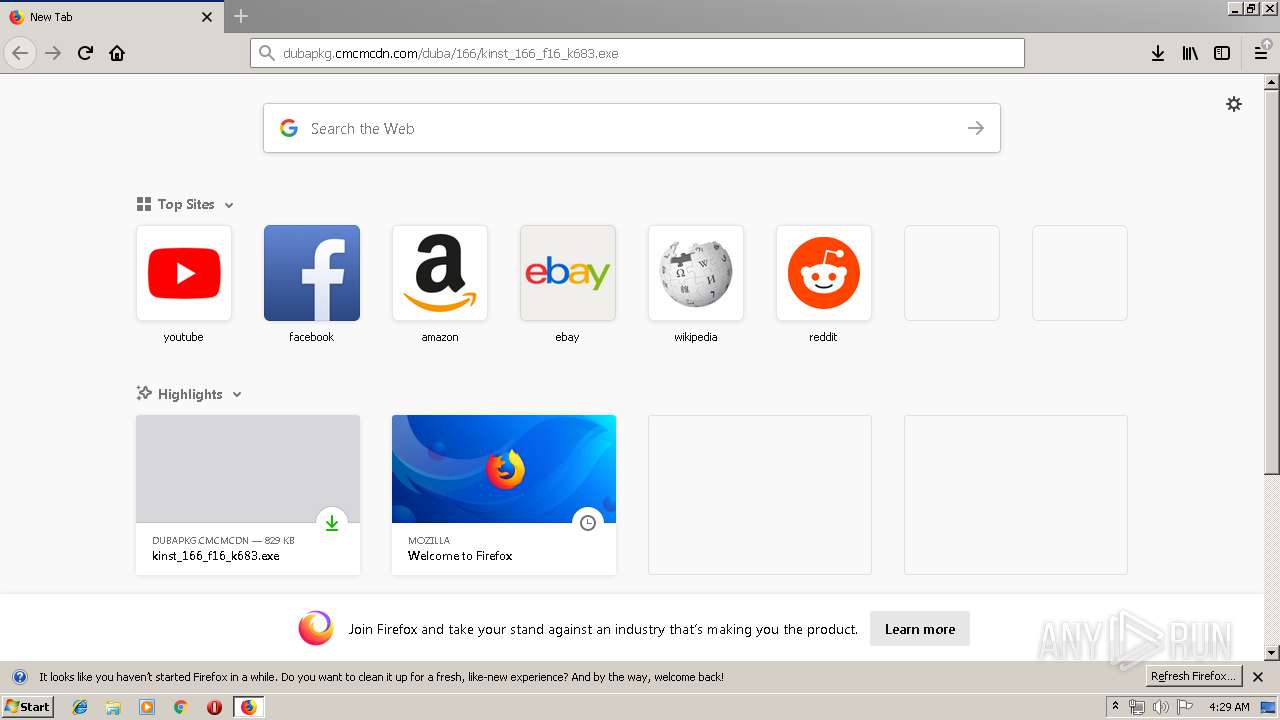1280x720 pixels.
Task: Click the Action Center flag tray icon
Action: (1185, 707)
